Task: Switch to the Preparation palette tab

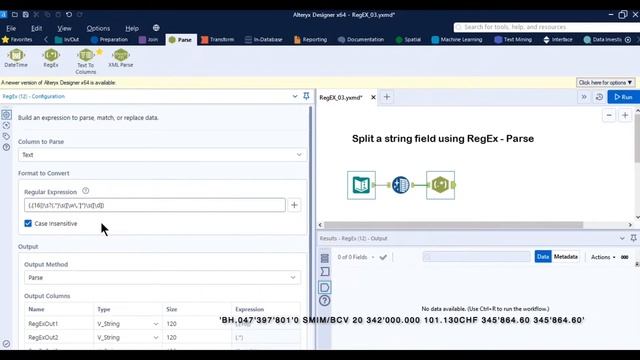Action: coord(109,40)
